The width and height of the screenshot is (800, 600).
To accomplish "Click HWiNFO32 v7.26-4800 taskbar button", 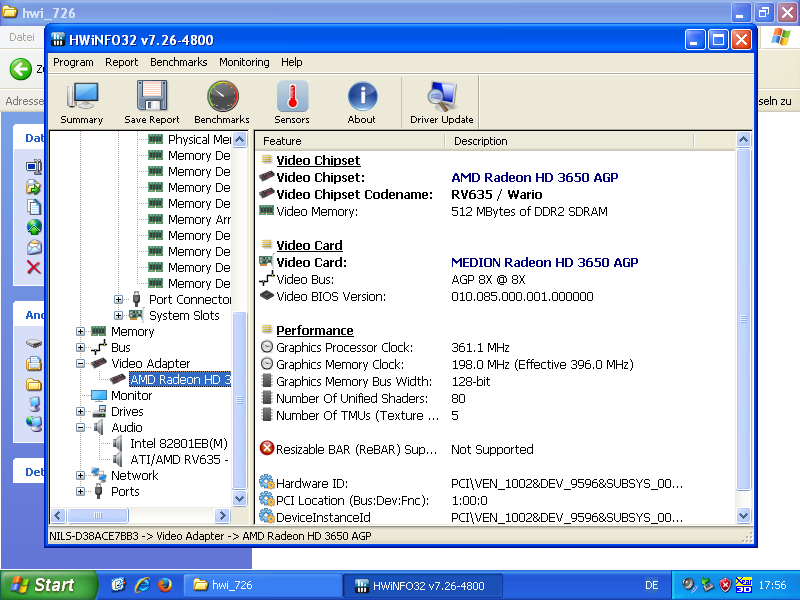I will [423, 585].
